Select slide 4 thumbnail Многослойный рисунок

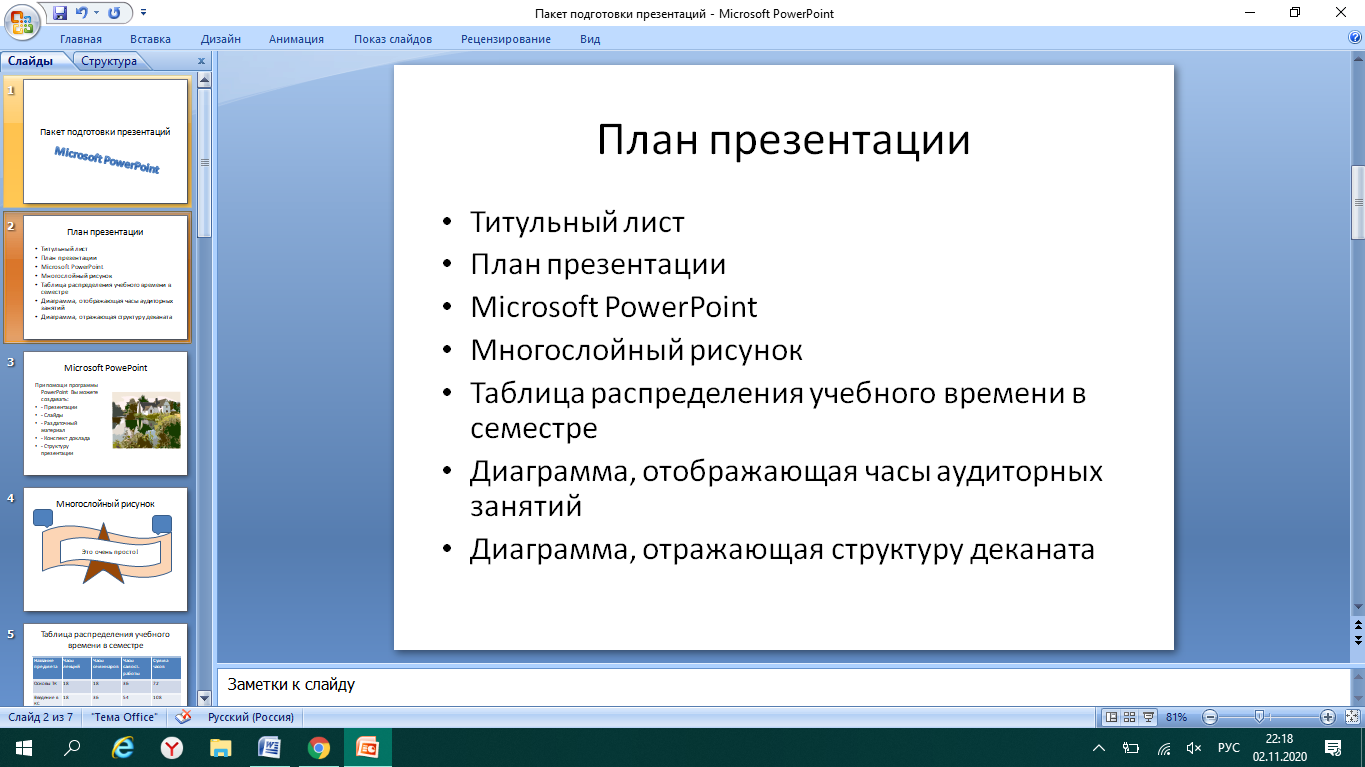coord(105,549)
